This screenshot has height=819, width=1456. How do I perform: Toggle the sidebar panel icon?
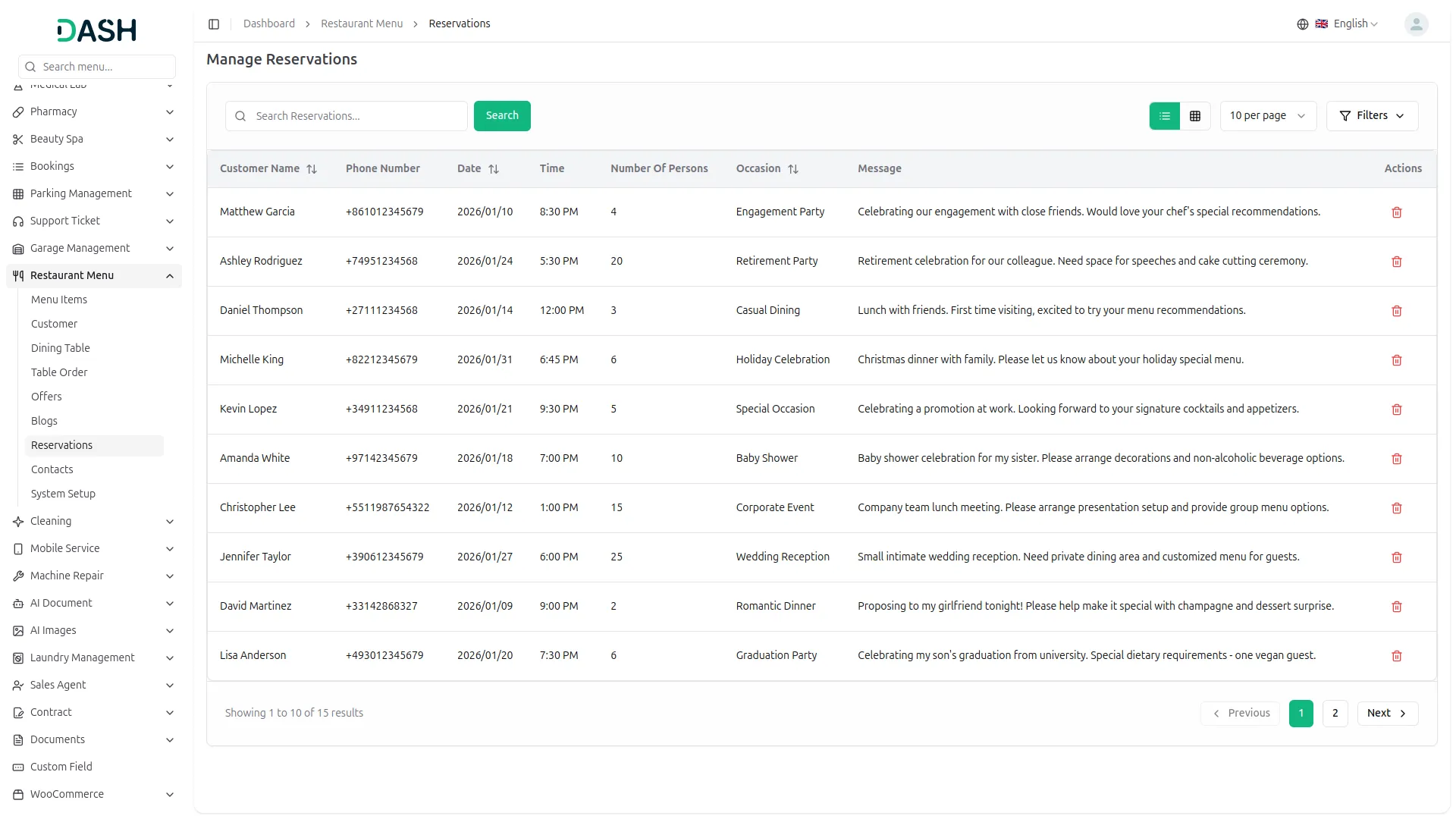(x=214, y=24)
